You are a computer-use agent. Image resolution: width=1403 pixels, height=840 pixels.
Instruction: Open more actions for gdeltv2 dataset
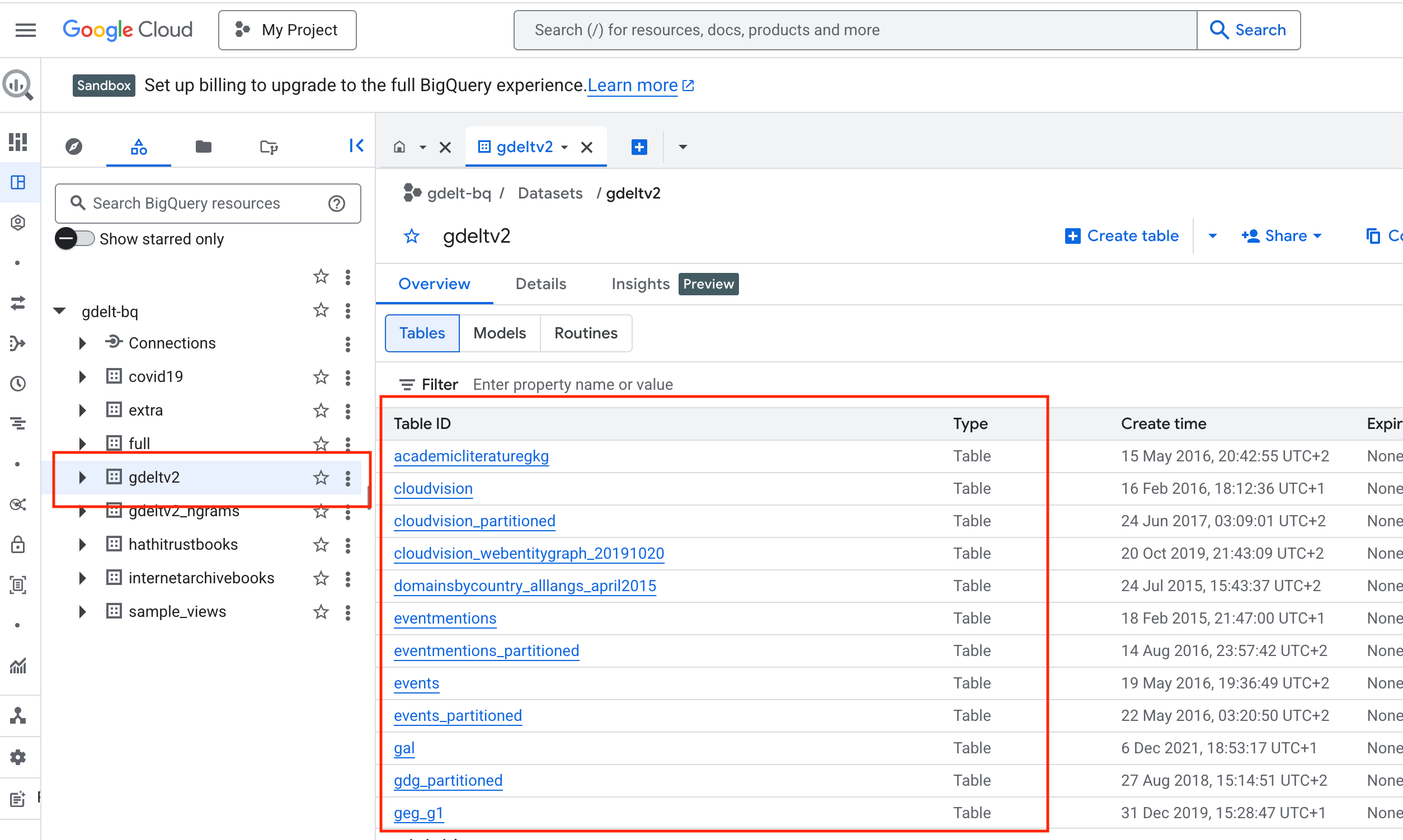(347, 478)
